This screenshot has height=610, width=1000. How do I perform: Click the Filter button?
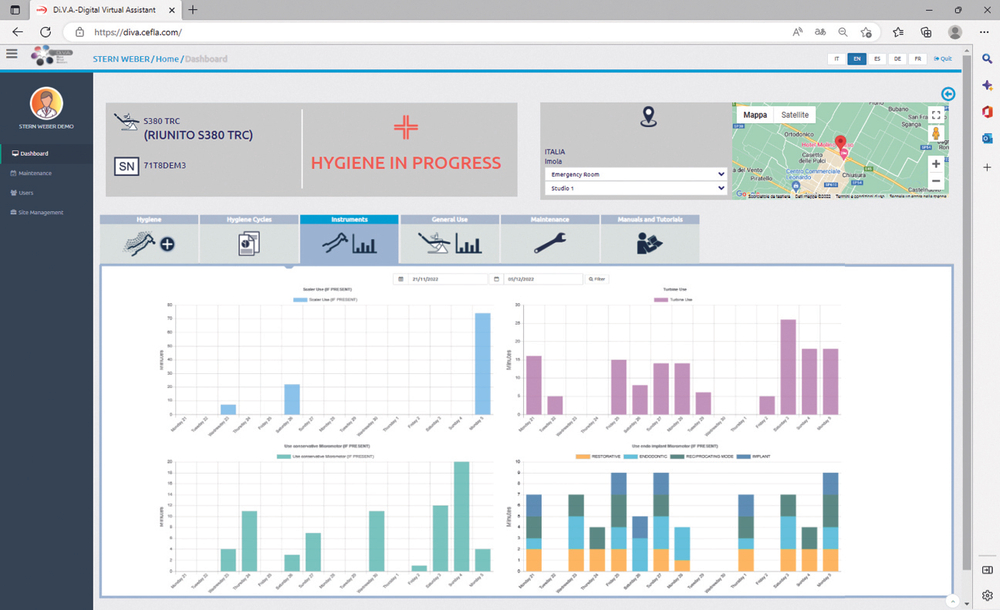[x=596, y=279]
